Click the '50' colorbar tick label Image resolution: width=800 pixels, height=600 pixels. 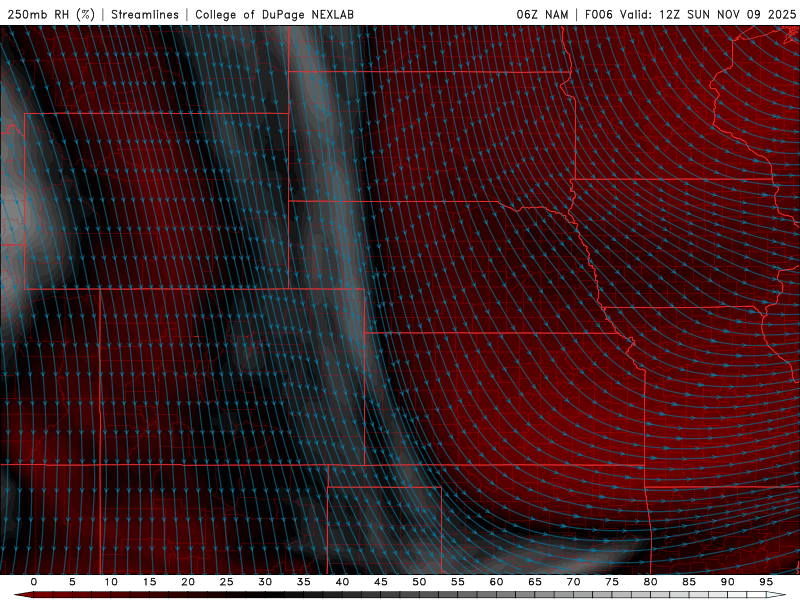click(419, 582)
